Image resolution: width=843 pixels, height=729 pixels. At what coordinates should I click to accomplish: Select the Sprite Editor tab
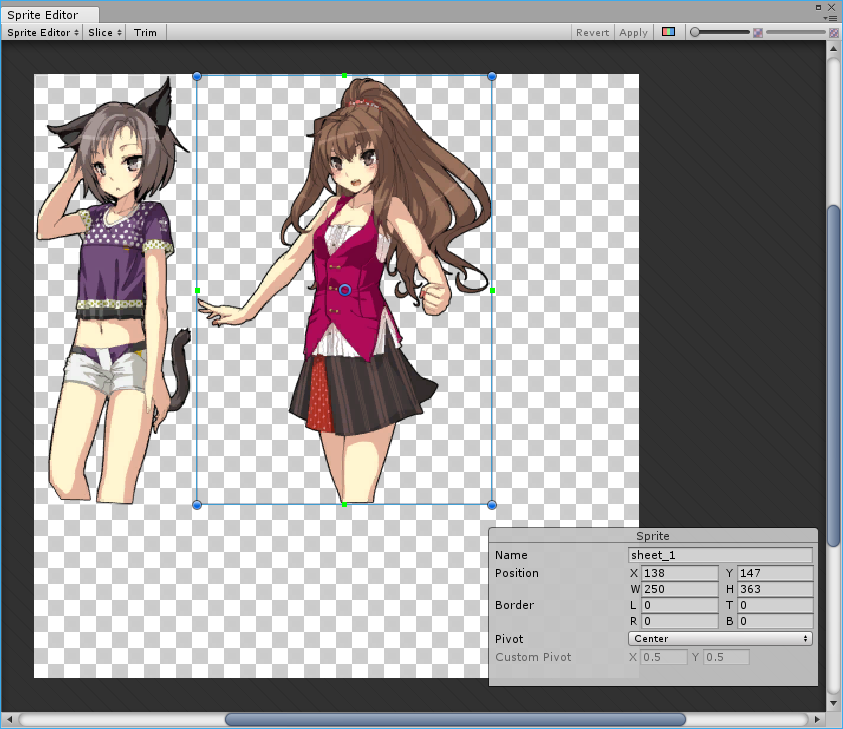pyautogui.click(x=50, y=15)
